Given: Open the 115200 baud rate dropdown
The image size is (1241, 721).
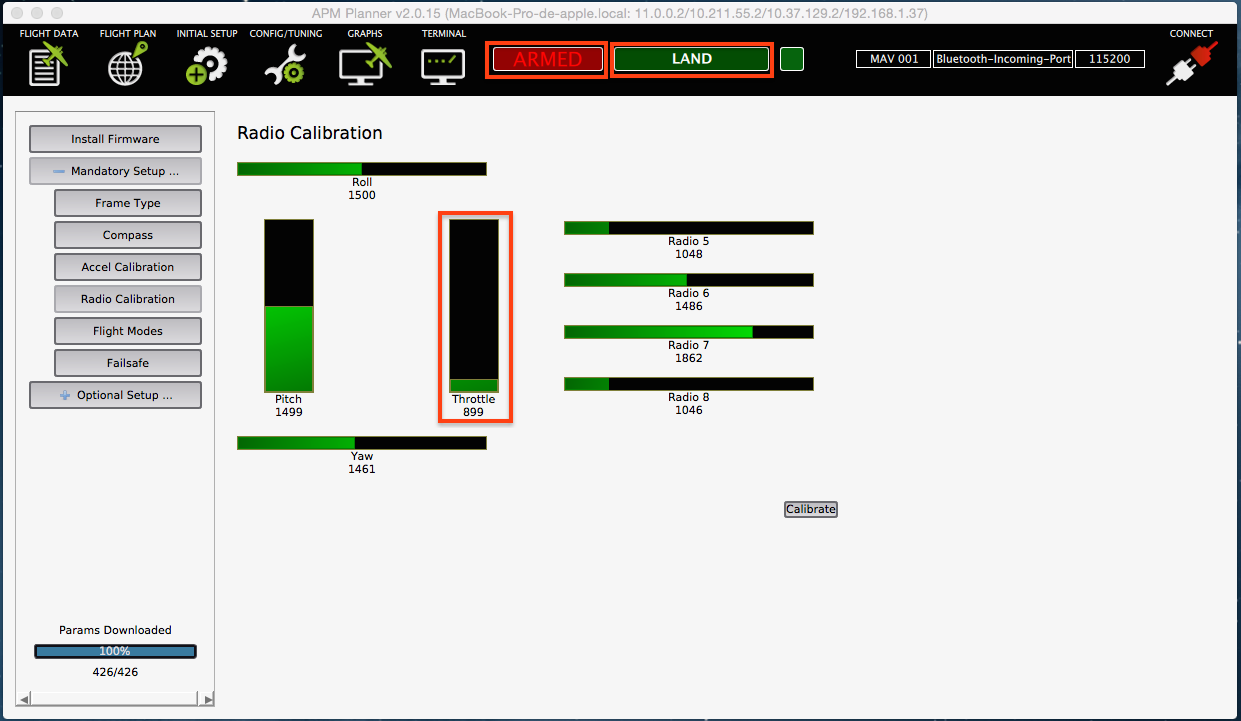Looking at the screenshot, I should point(1110,59).
